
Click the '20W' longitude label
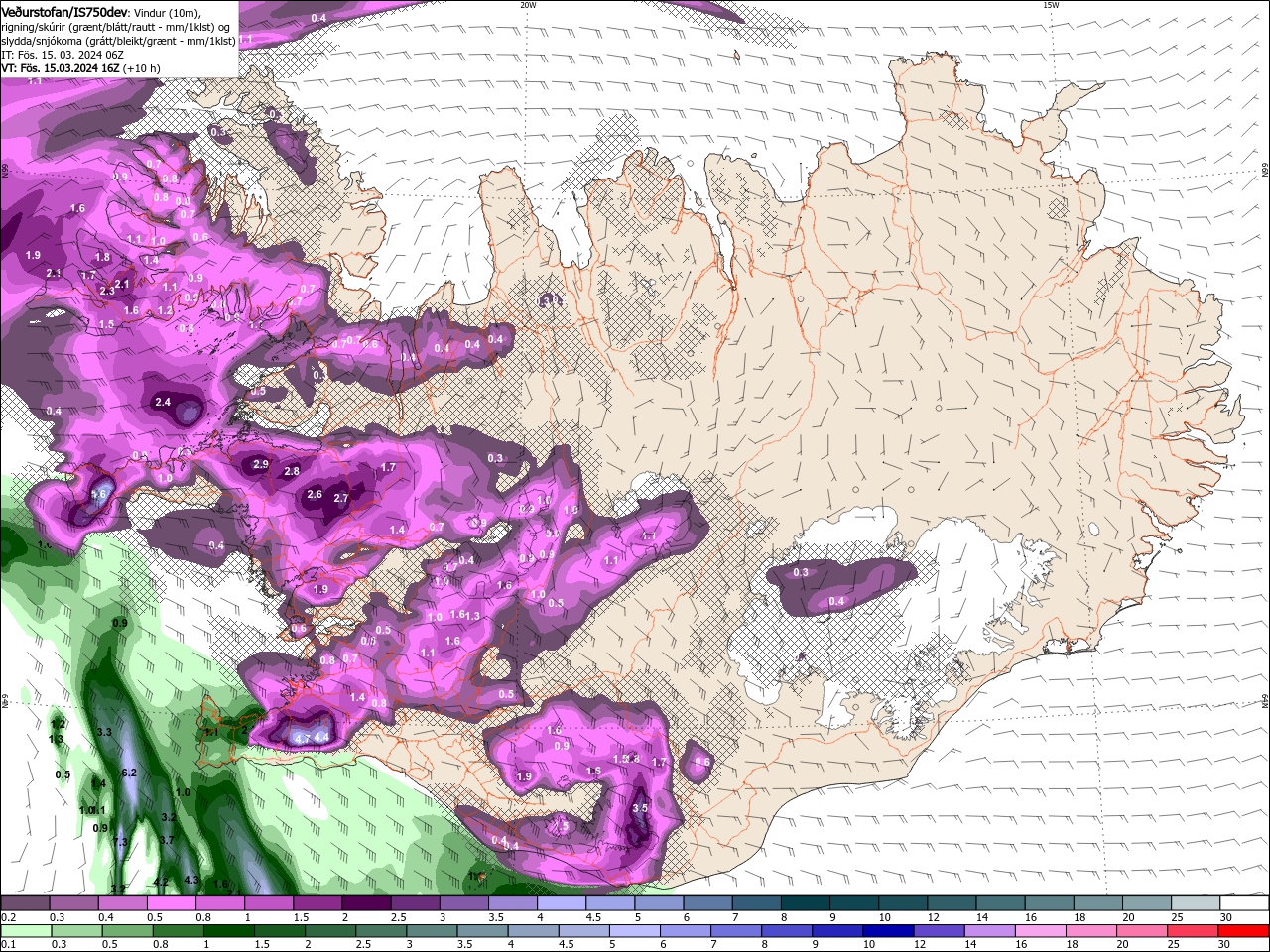click(528, 5)
